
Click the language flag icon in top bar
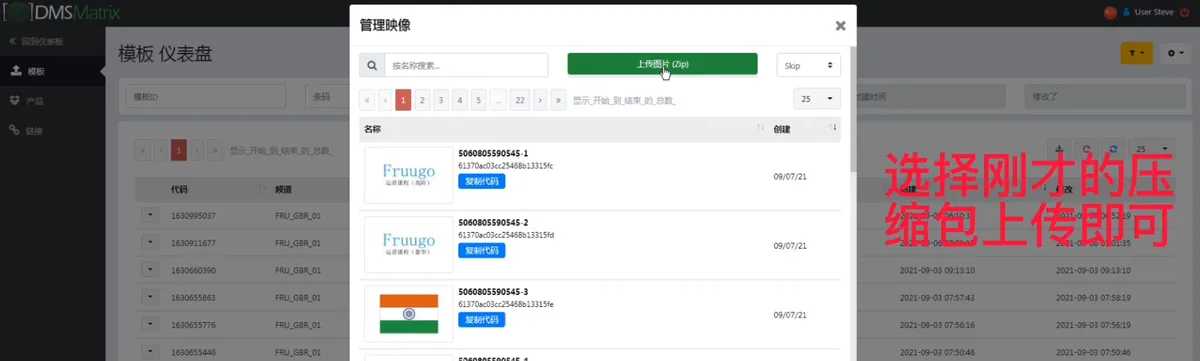click(x=1109, y=12)
